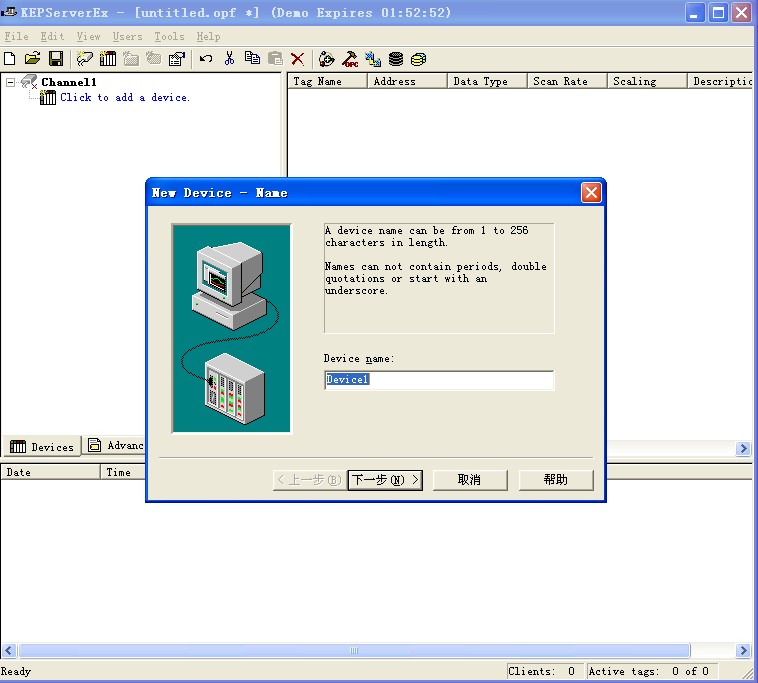The image size is (758, 683).
Task: Open the Users menu
Action: pyautogui.click(x=127, y=36)
